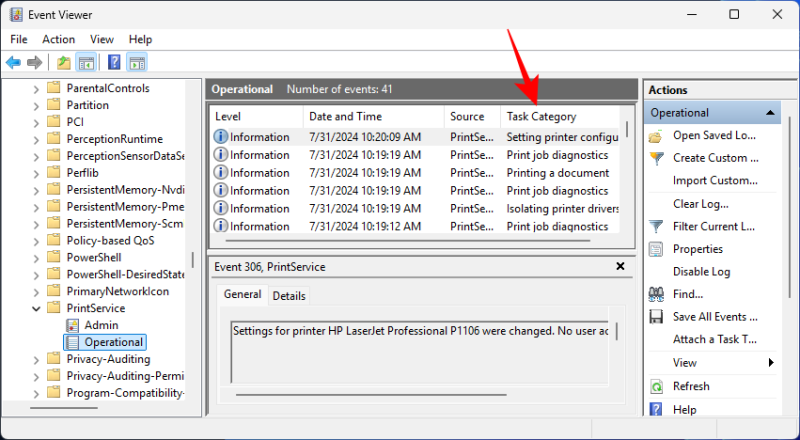Open the Action menu in the menu bar
Screen dimensions: 800x440
click(58, 39)
